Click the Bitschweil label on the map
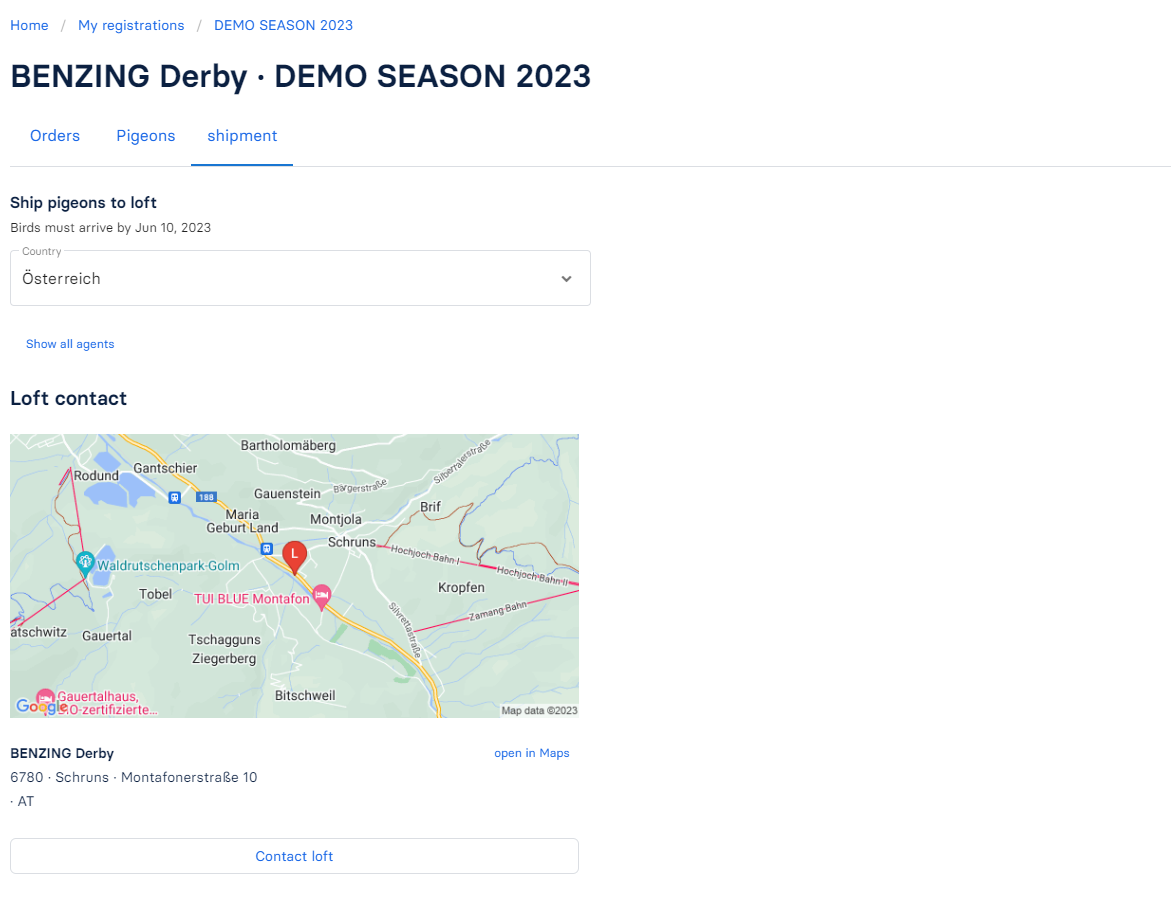Screen dimensions: 1172x897 (x=305, y=696)
